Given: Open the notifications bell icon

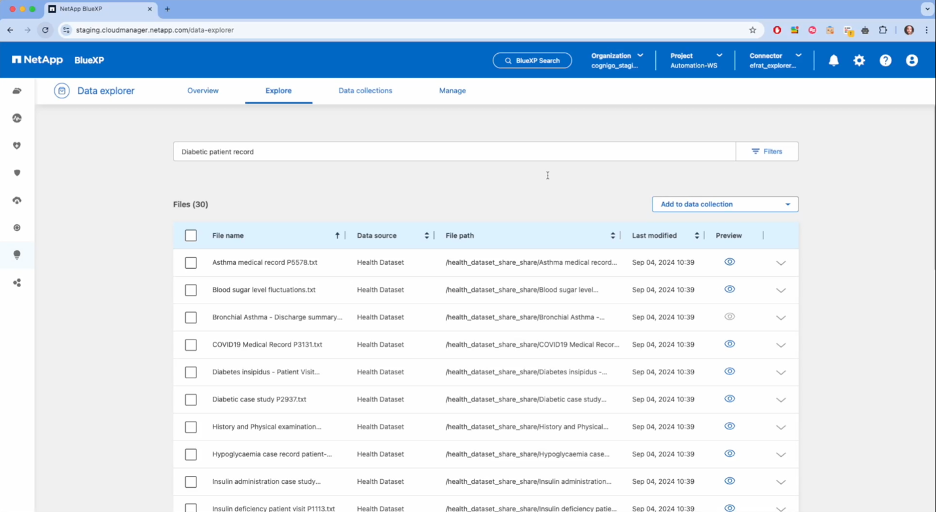Looking at the screenshot, I should (x=833, y=60).
